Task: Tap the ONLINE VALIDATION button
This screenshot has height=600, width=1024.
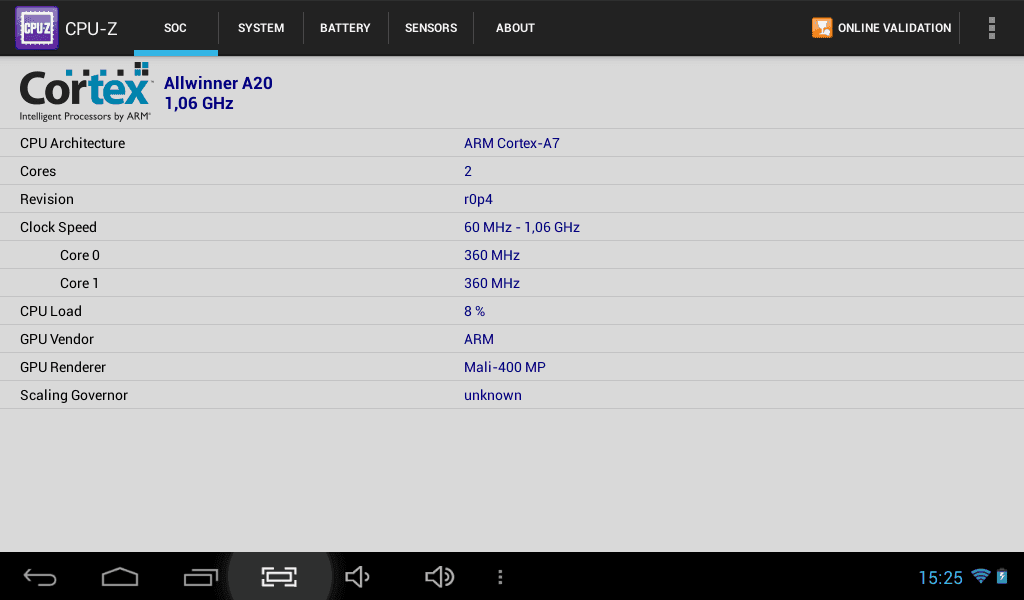Action: tap(881, 28)
